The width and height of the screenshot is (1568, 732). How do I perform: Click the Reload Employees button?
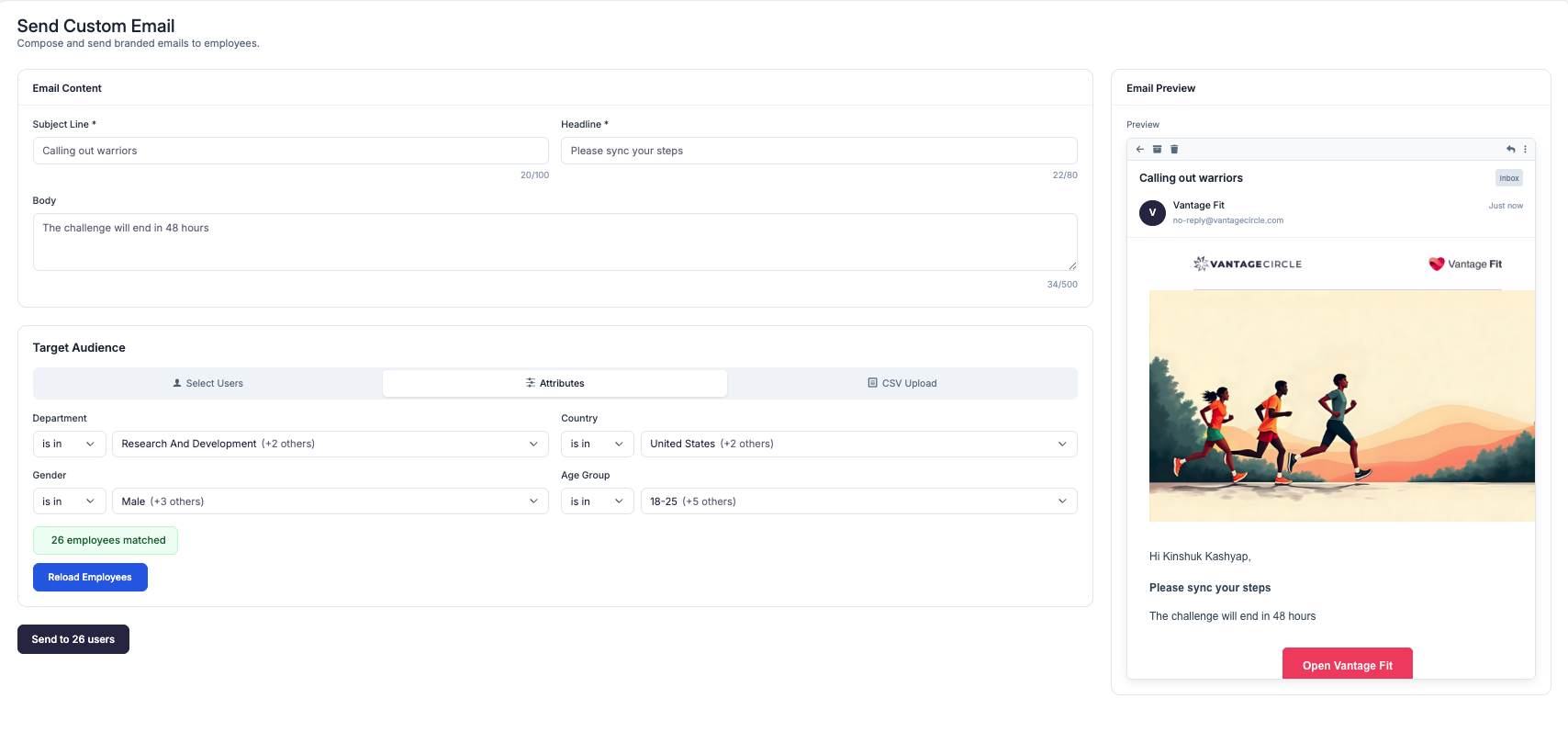coord(90,577)
